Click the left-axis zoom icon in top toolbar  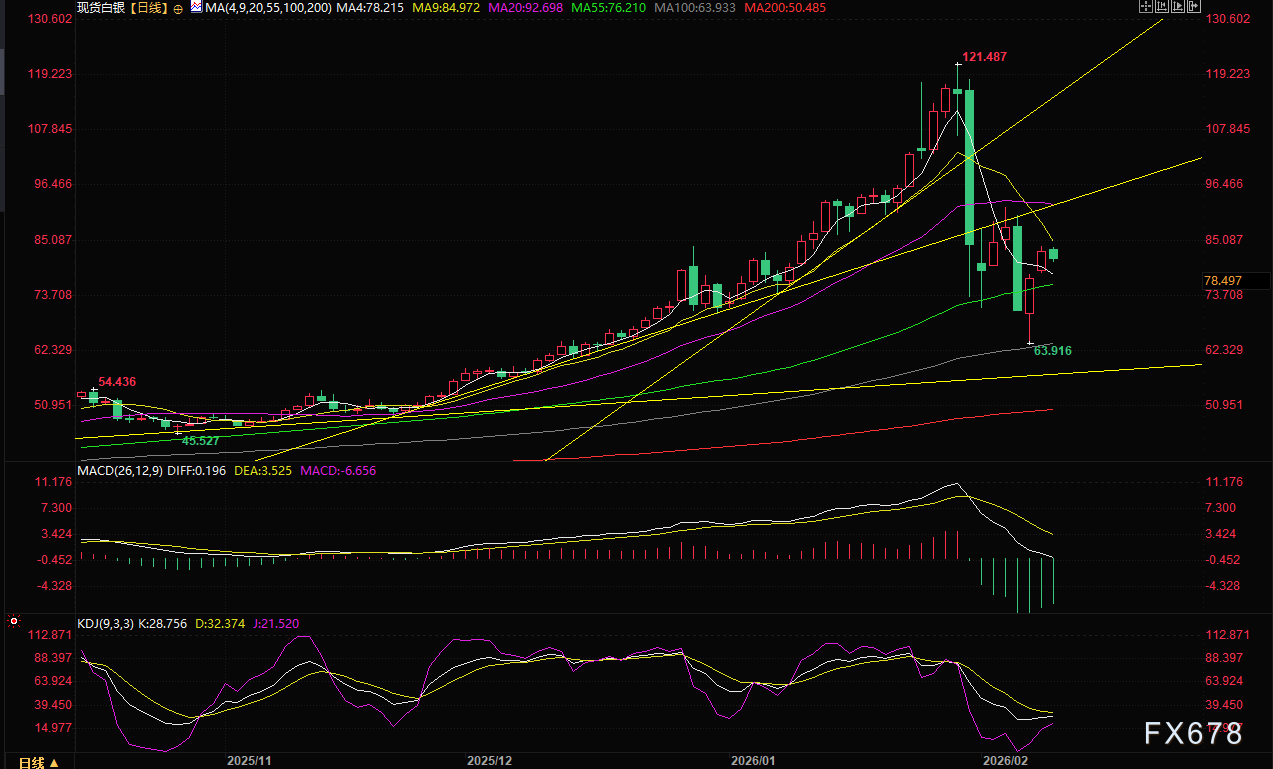[1161, 6]
